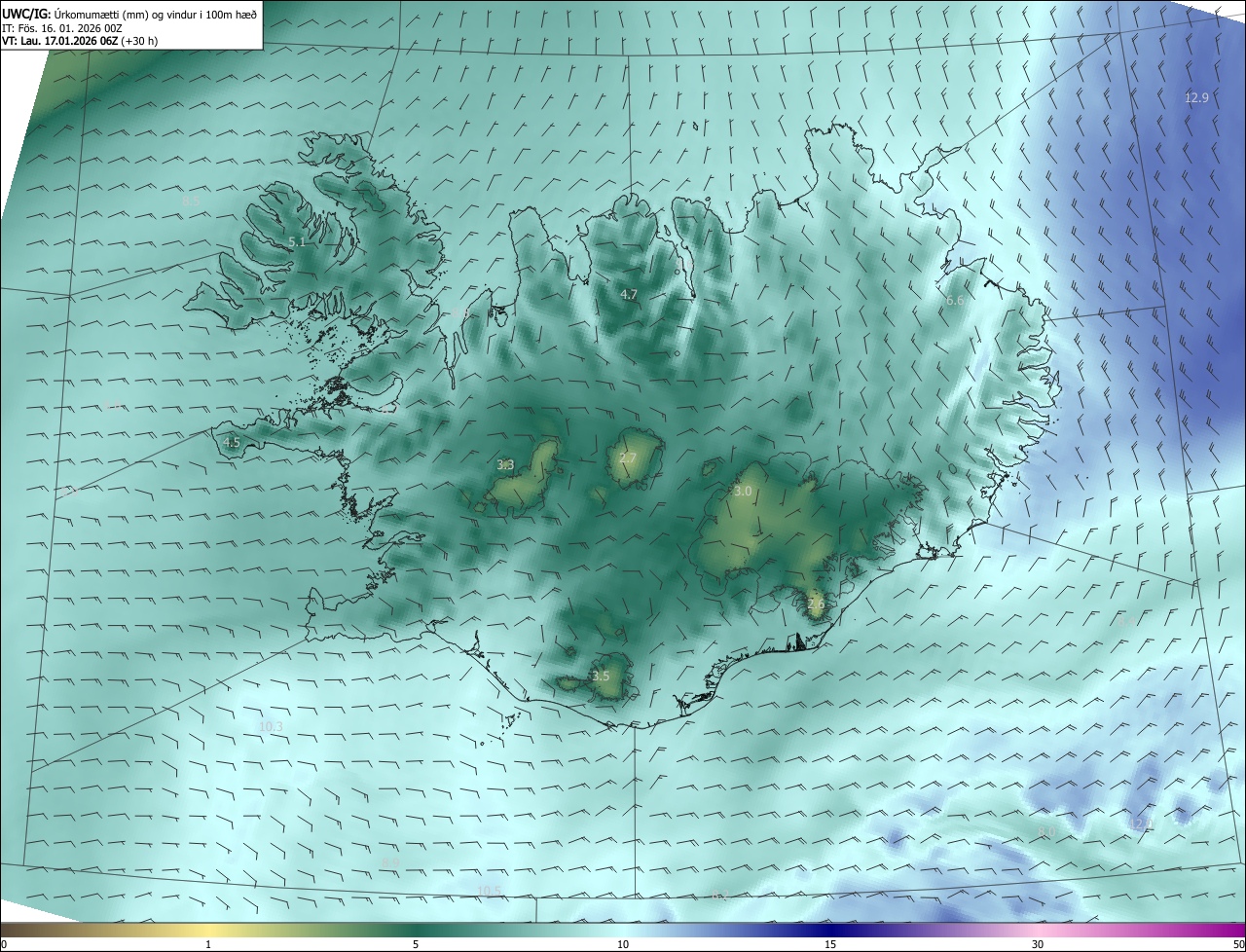Viewport: 1246px width, 952px height.
Task: Click the 3.3 value label on the glacier
Action: coord(505,465)
